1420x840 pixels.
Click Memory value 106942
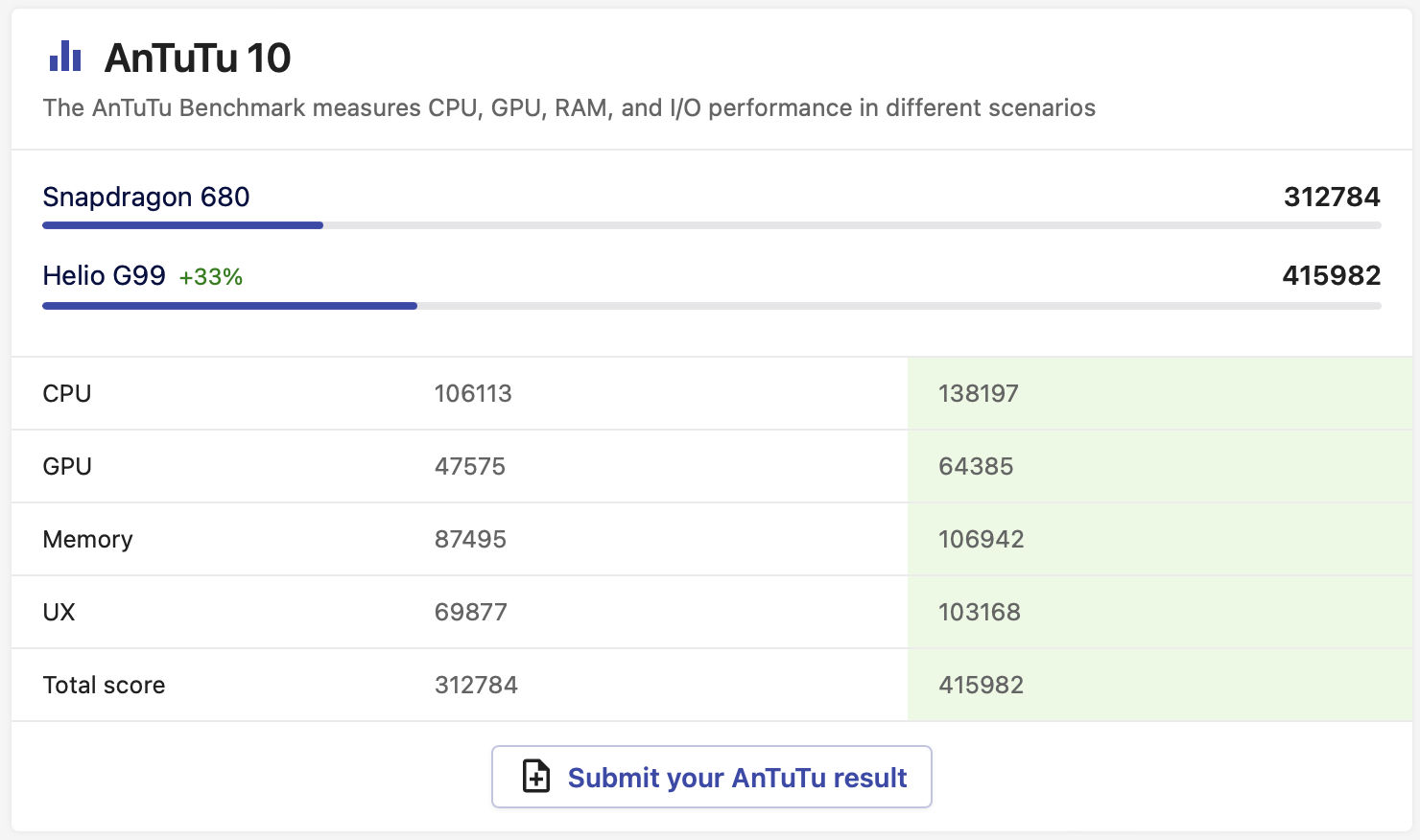click(982, 539)
